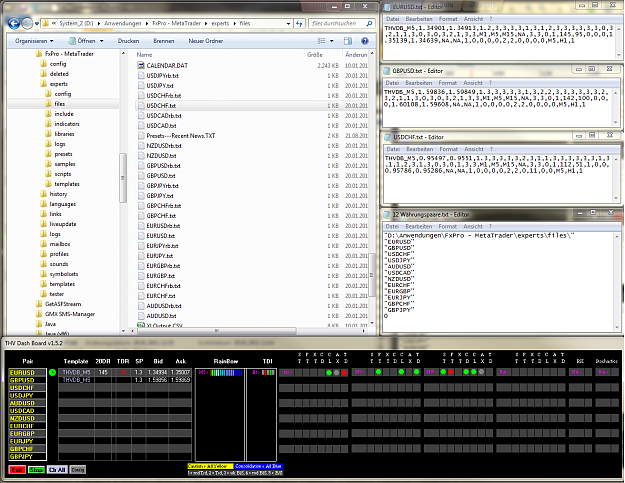Open the Organisieren dropdown menu
Image resolution: width=625 pixels, height=483 pixels.
click(34, 41)
